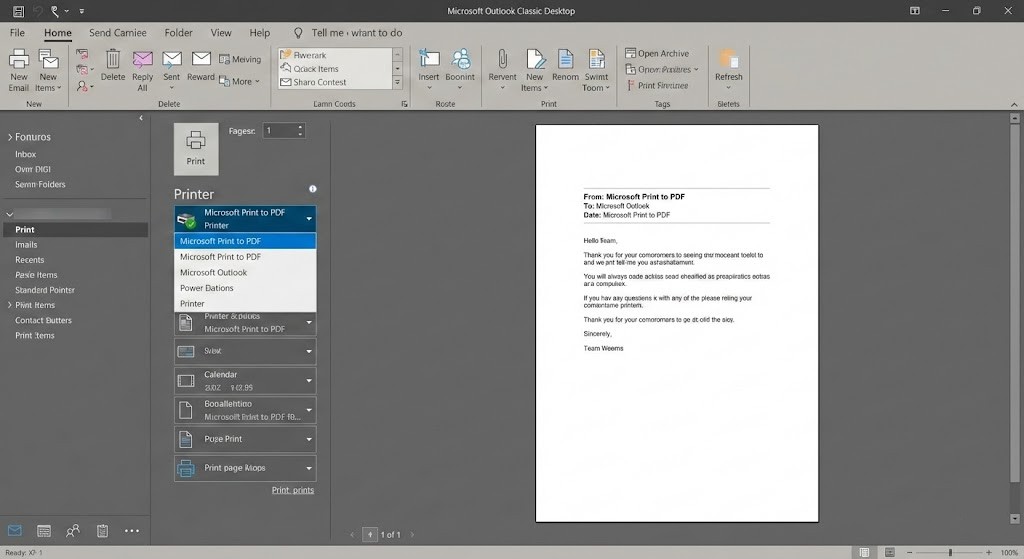The height and width of the screenshot is (559, 1024).
Task: Open the Page Print dropdown
Action: tap(245, 439)
